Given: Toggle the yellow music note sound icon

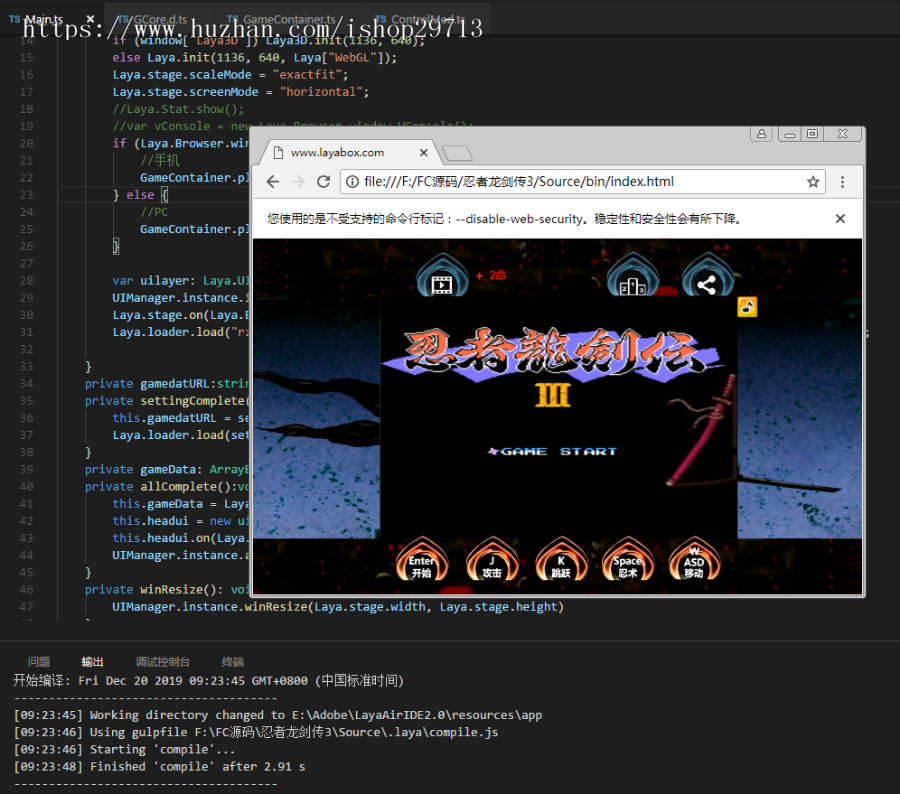Looking at the screenshot, I should (x=747, y=307).
